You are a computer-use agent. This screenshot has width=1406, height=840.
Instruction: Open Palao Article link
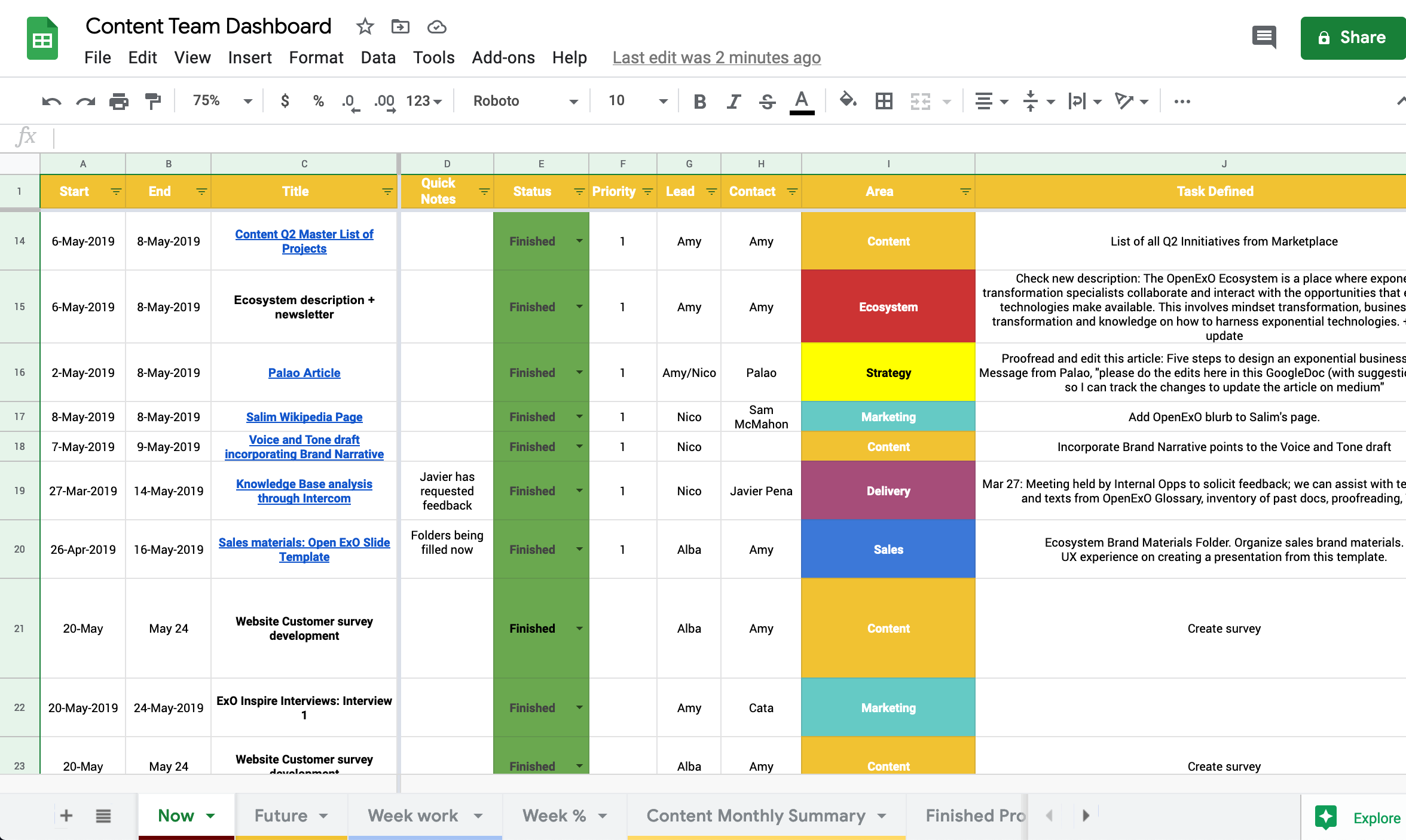pyautogui.click(x=304, y=373)
